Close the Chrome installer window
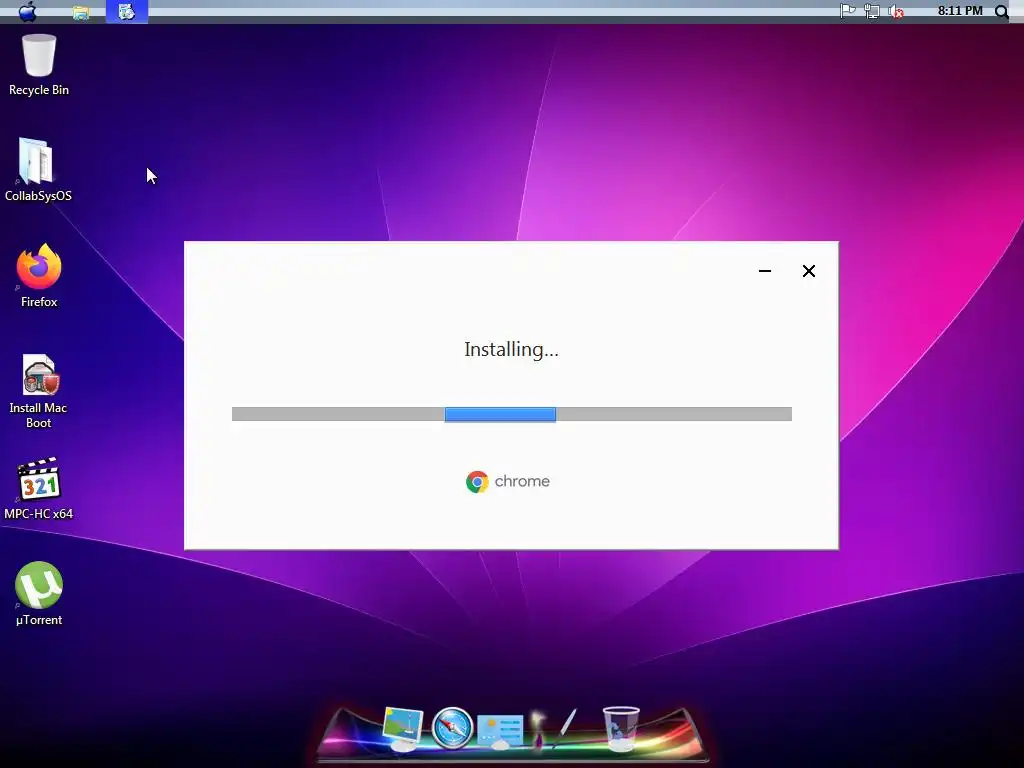1024x768 pixels. [x=808, y=271]
